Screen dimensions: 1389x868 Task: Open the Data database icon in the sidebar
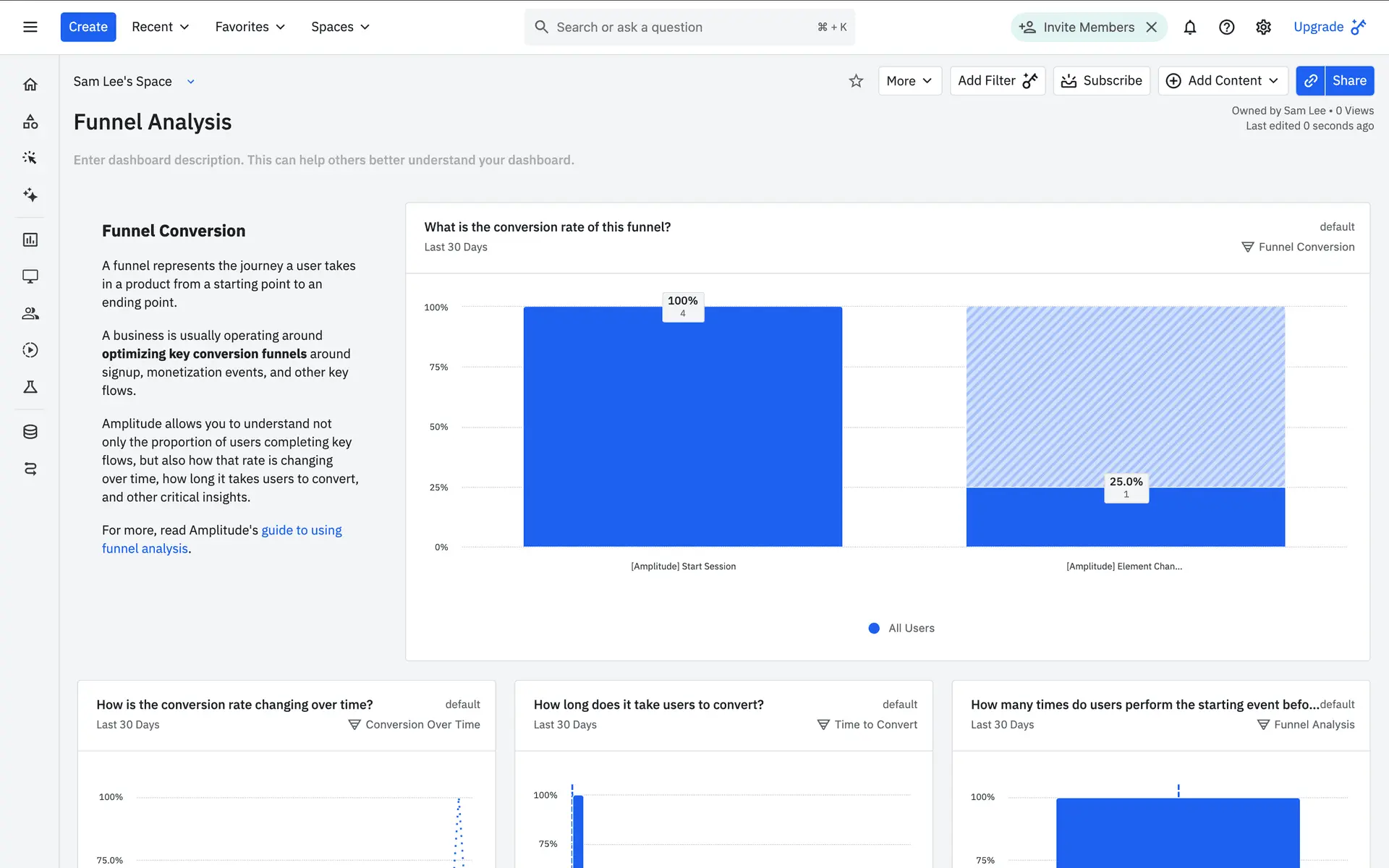(x=30, y=432)
